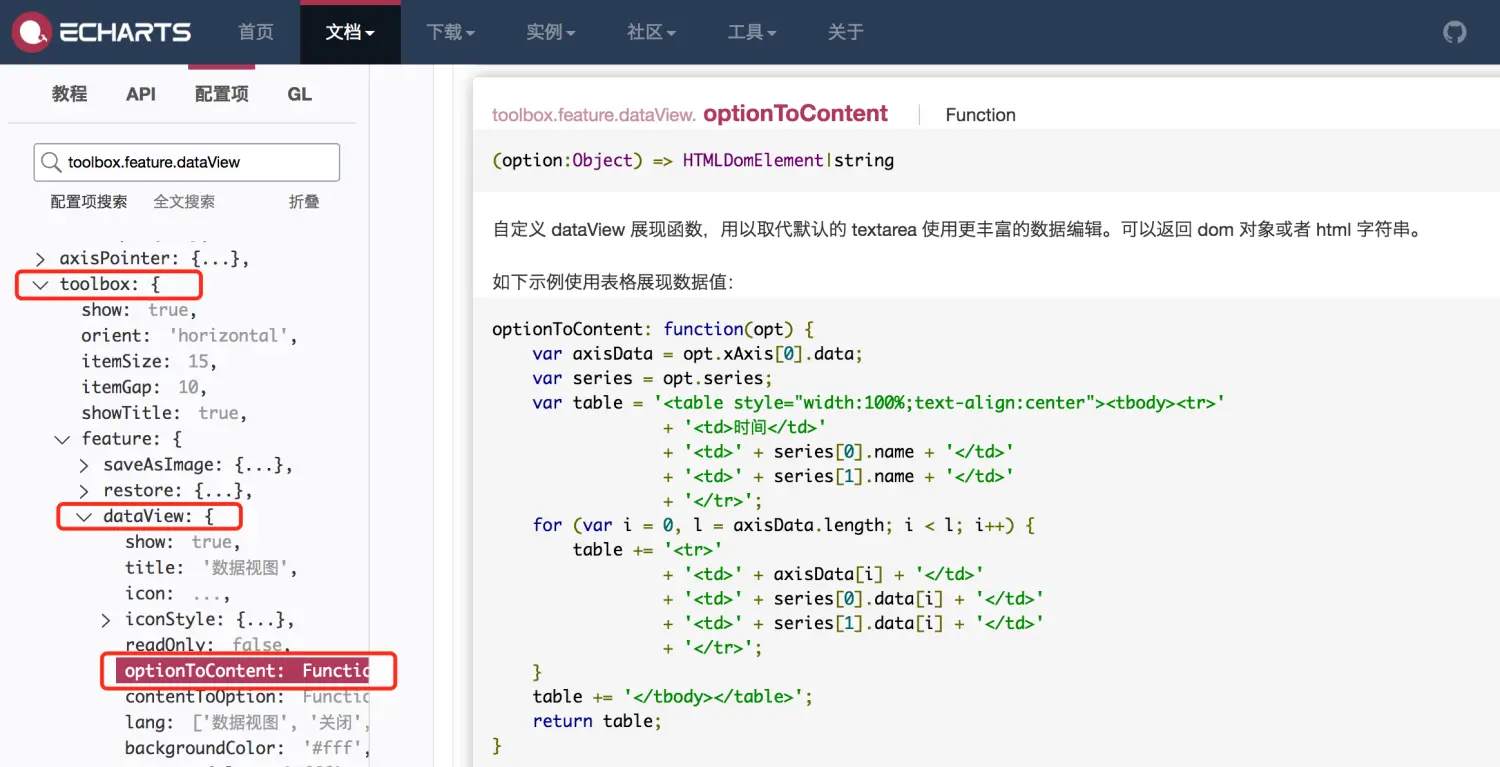Switch to the 配置项 tab

coord(221,94)
